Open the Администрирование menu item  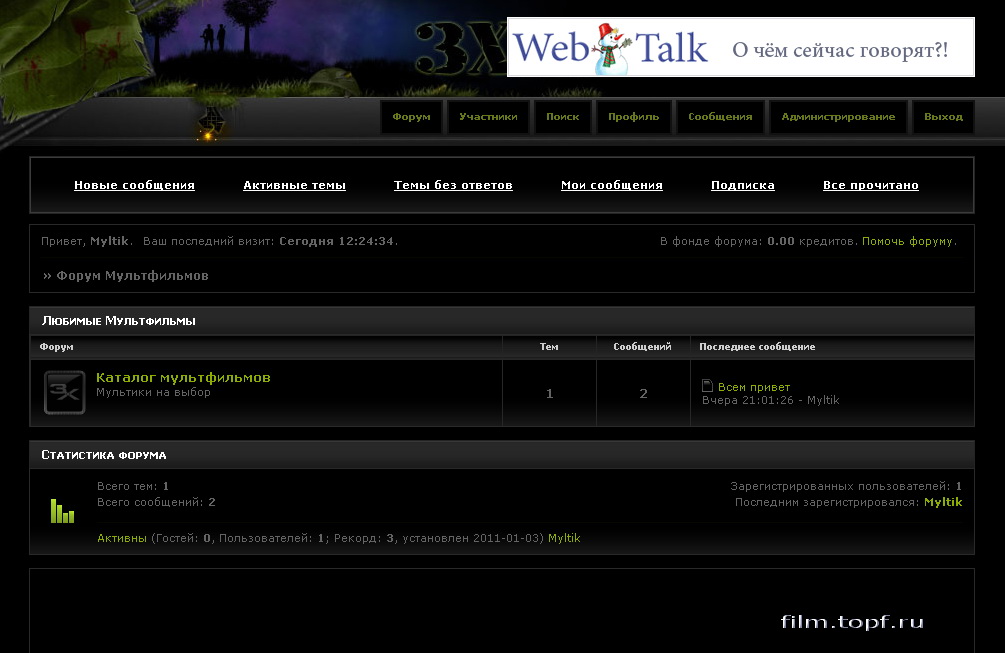[838, 117]
